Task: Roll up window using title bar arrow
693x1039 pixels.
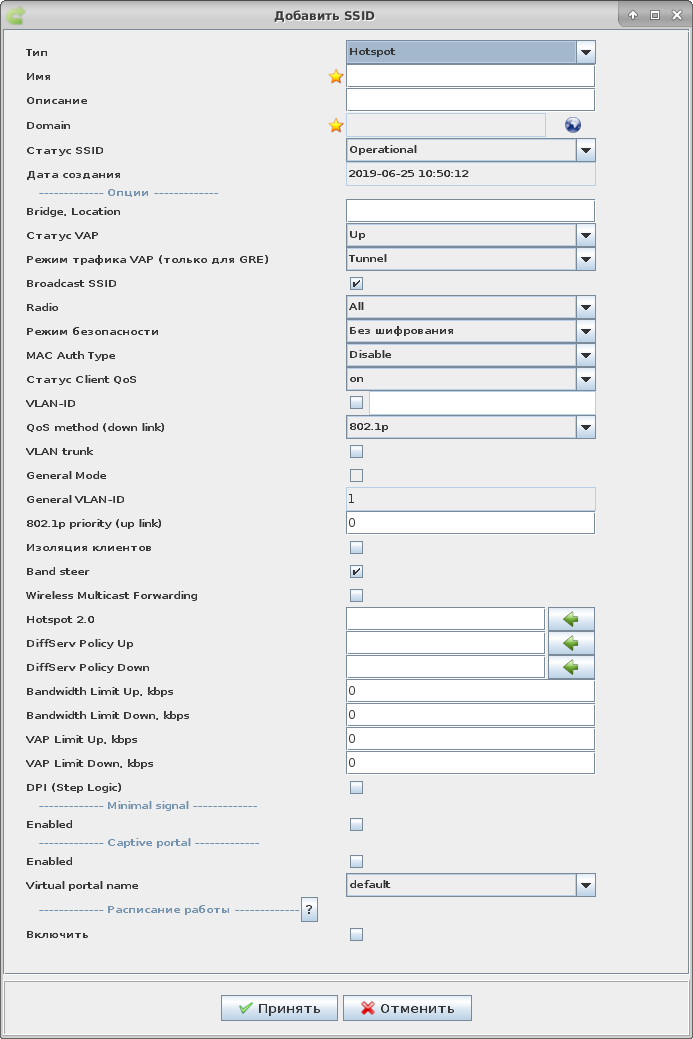Action: [634, 16]
